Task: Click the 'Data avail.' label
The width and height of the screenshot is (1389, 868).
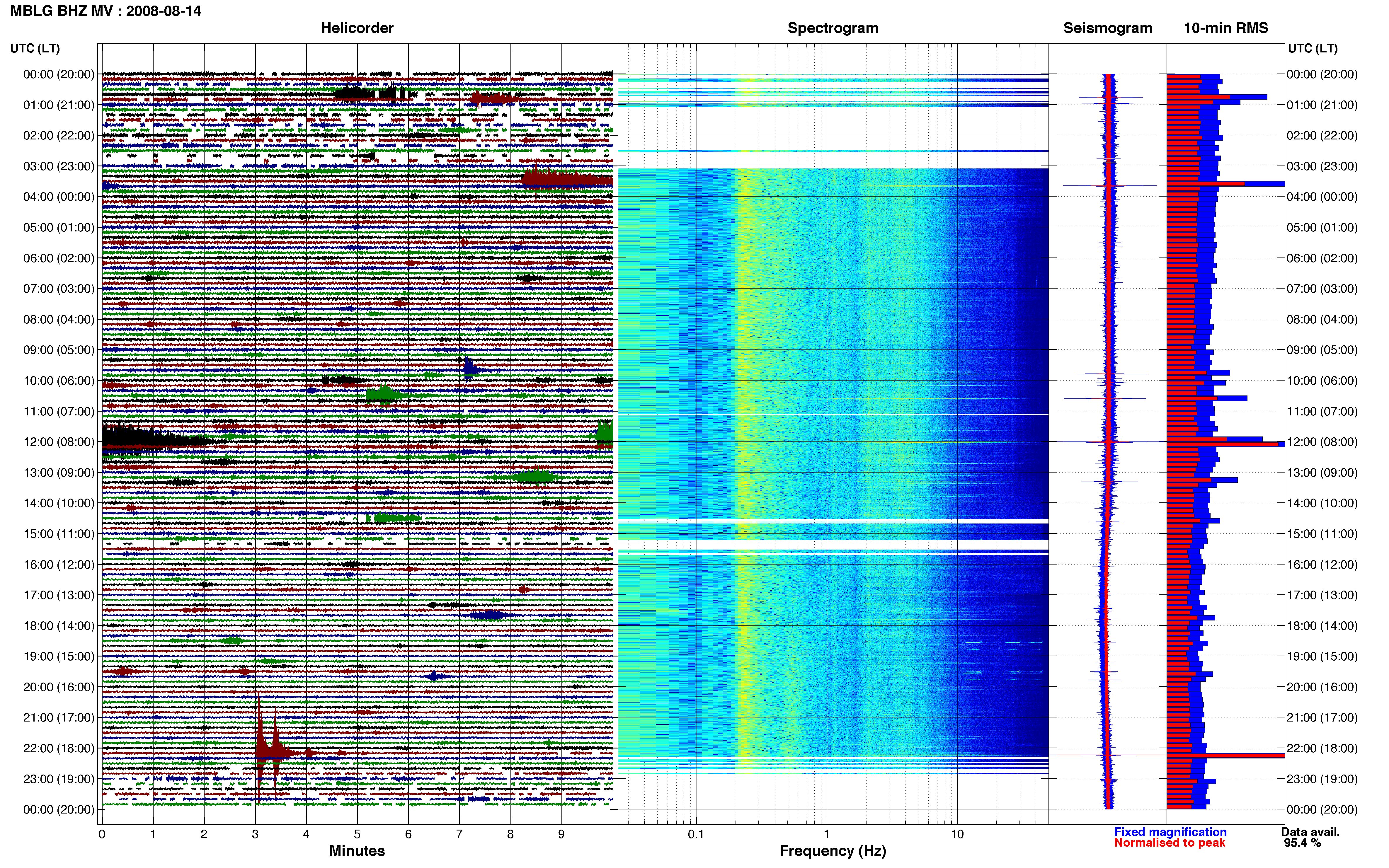Action: click(x=1310, y=832)
